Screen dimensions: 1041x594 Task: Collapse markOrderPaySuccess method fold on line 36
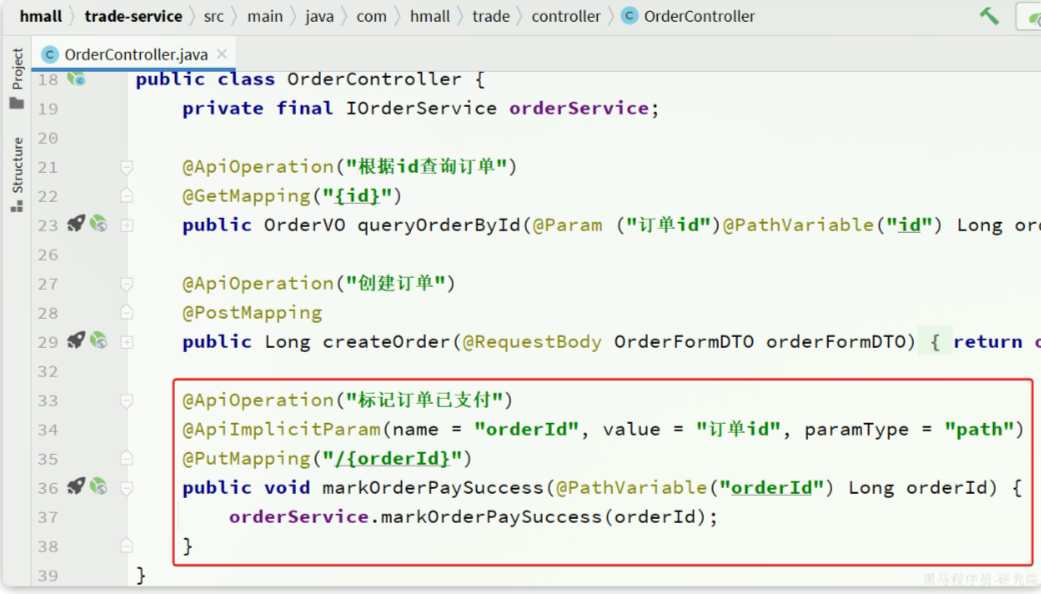tap(127, 488)
